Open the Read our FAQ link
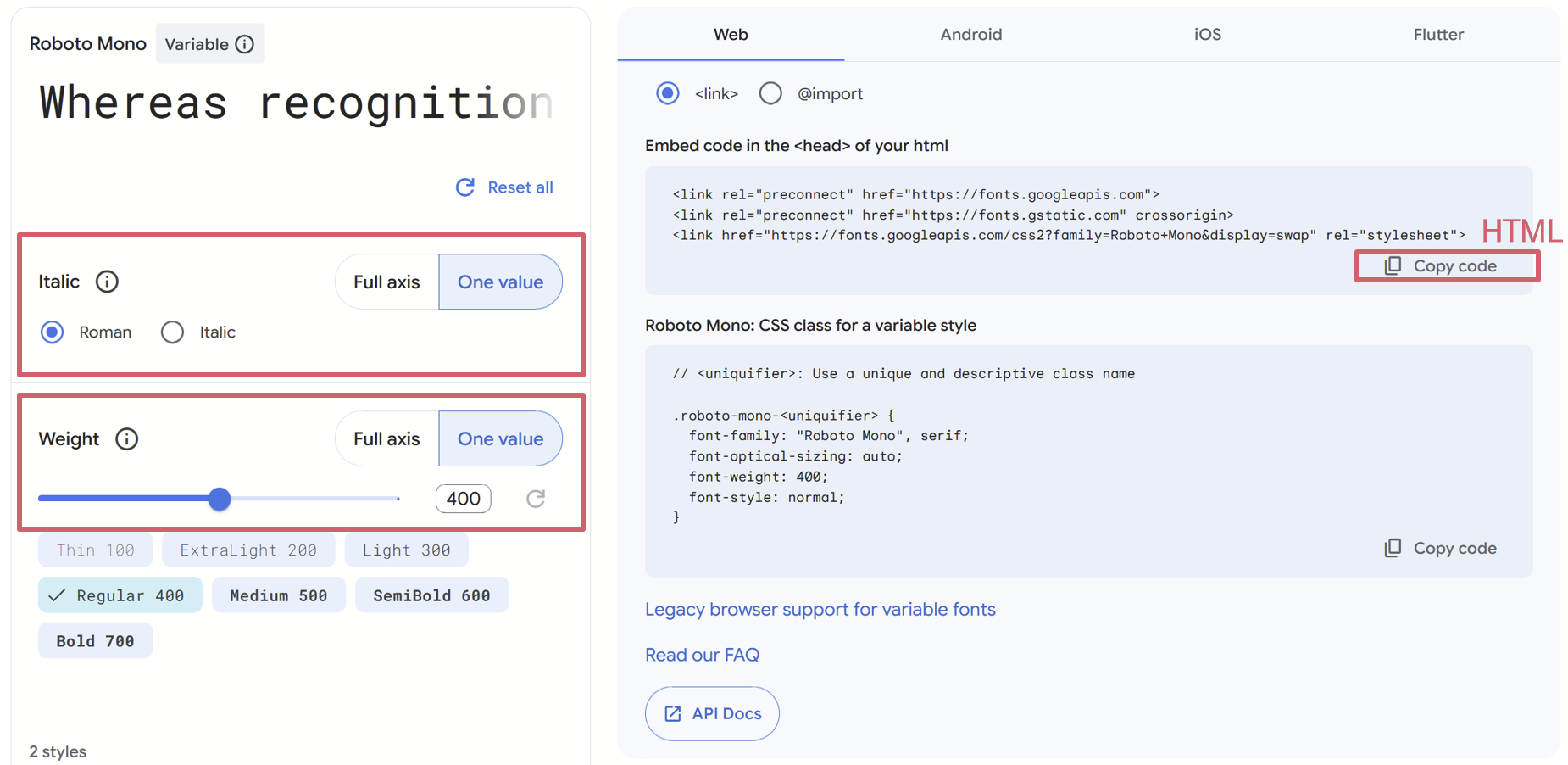The height and width of the screenshot is (765, 1568). point(702,656)
